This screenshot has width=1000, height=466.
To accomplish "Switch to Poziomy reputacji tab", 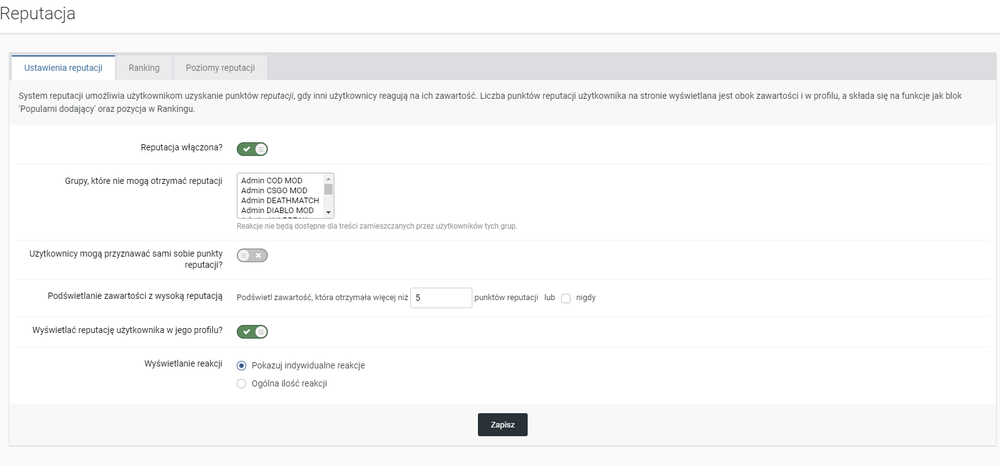I will click(220, 68).
